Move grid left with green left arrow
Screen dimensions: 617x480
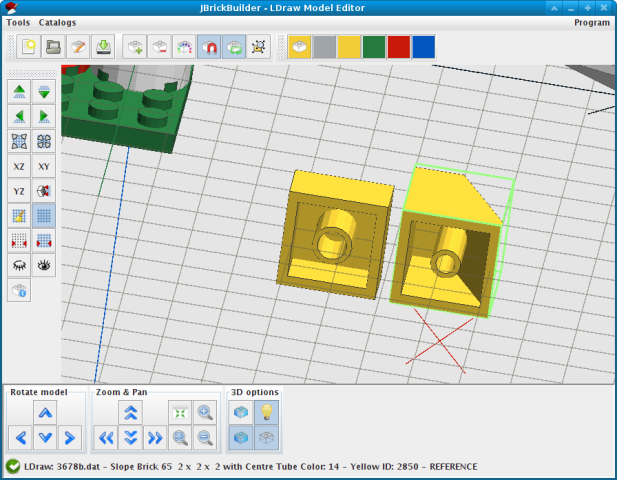click(19, 116)
